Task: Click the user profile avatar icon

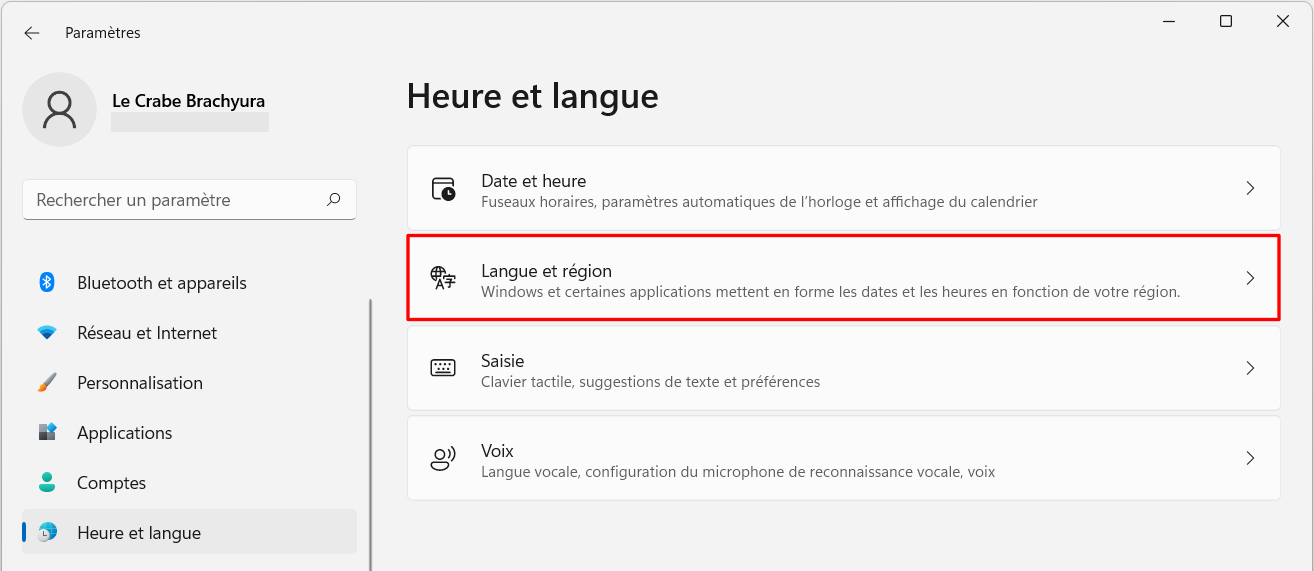Action: [60, 109]
